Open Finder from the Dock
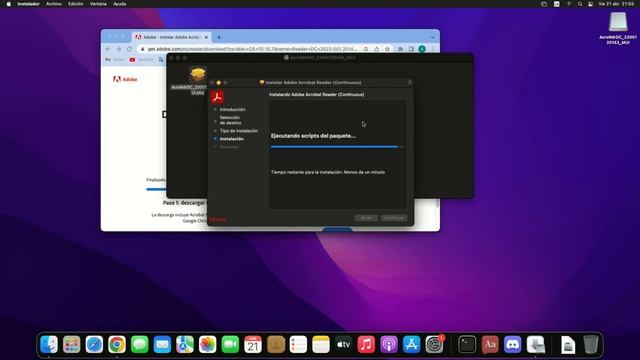The width and height of the screenshot is (640, 360). (49, 345)
